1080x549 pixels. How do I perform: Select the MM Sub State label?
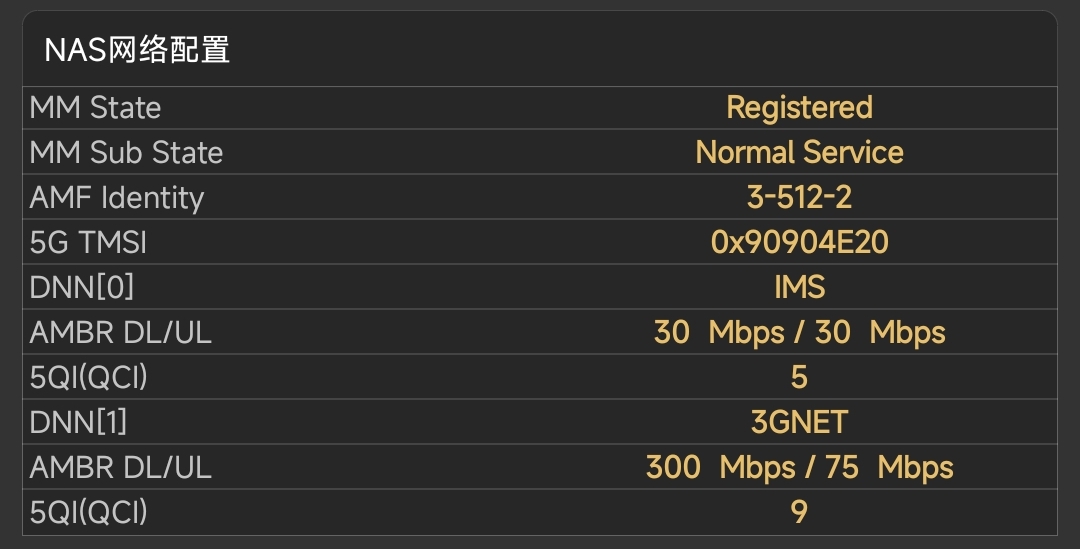[x=126, y=153]
